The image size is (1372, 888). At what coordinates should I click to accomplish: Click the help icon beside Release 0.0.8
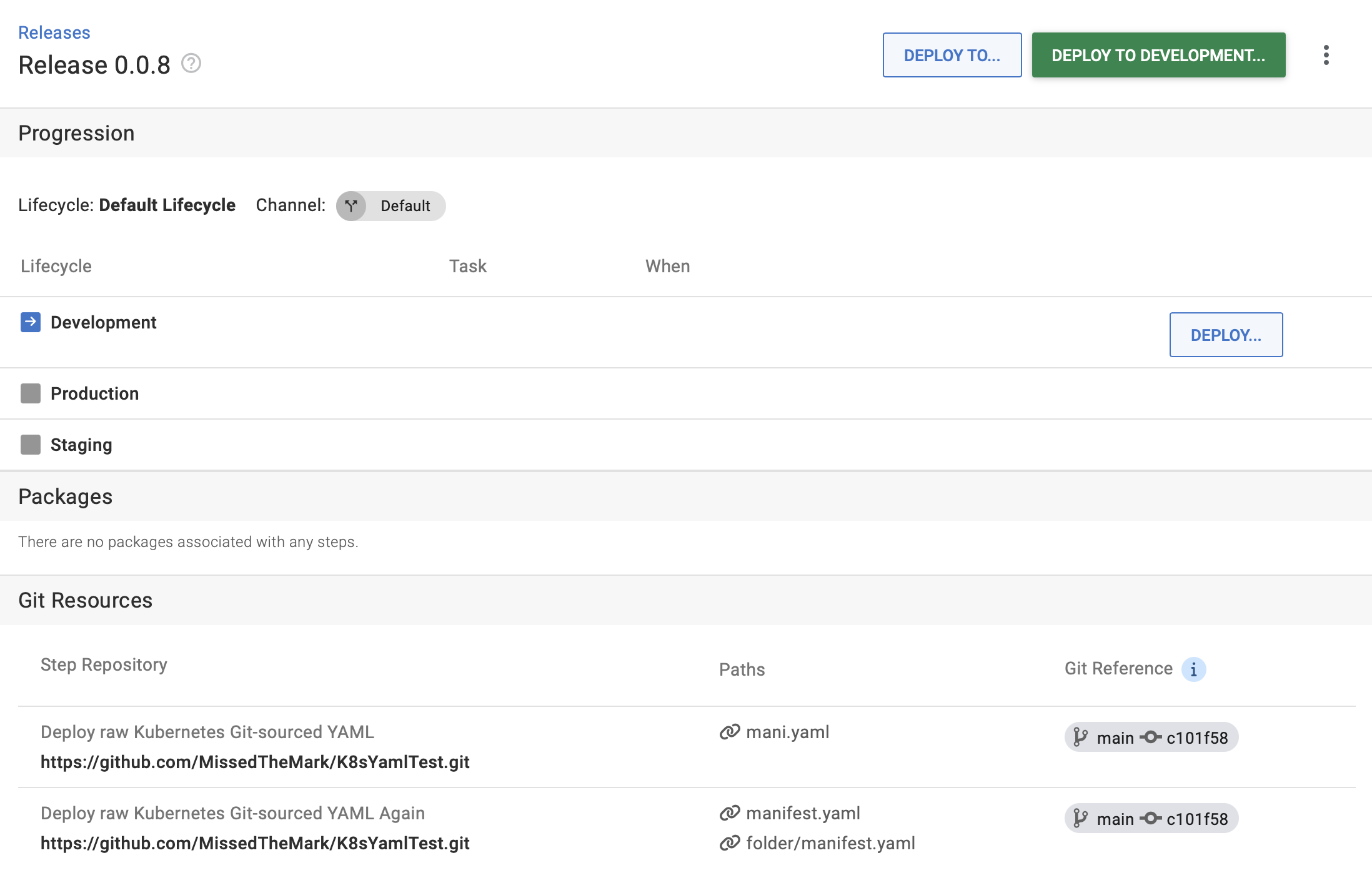coord(191,63)
